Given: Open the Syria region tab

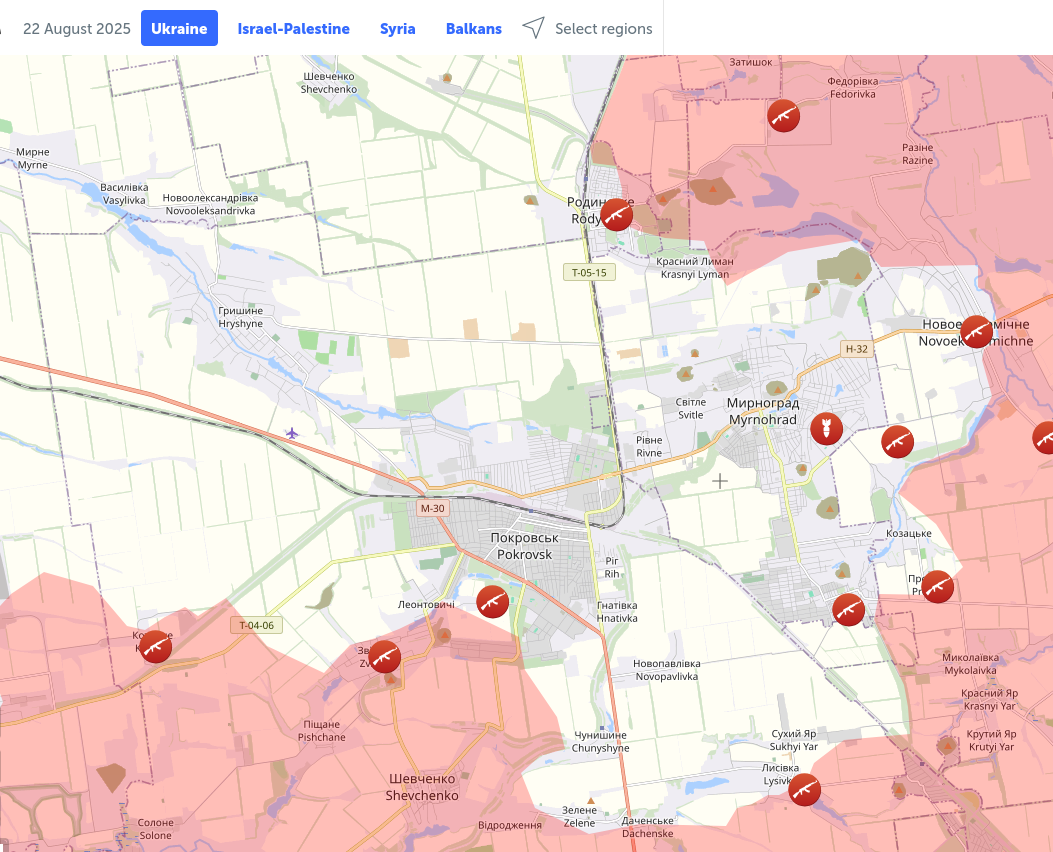Looking at the screenshot, I should 398,29.
